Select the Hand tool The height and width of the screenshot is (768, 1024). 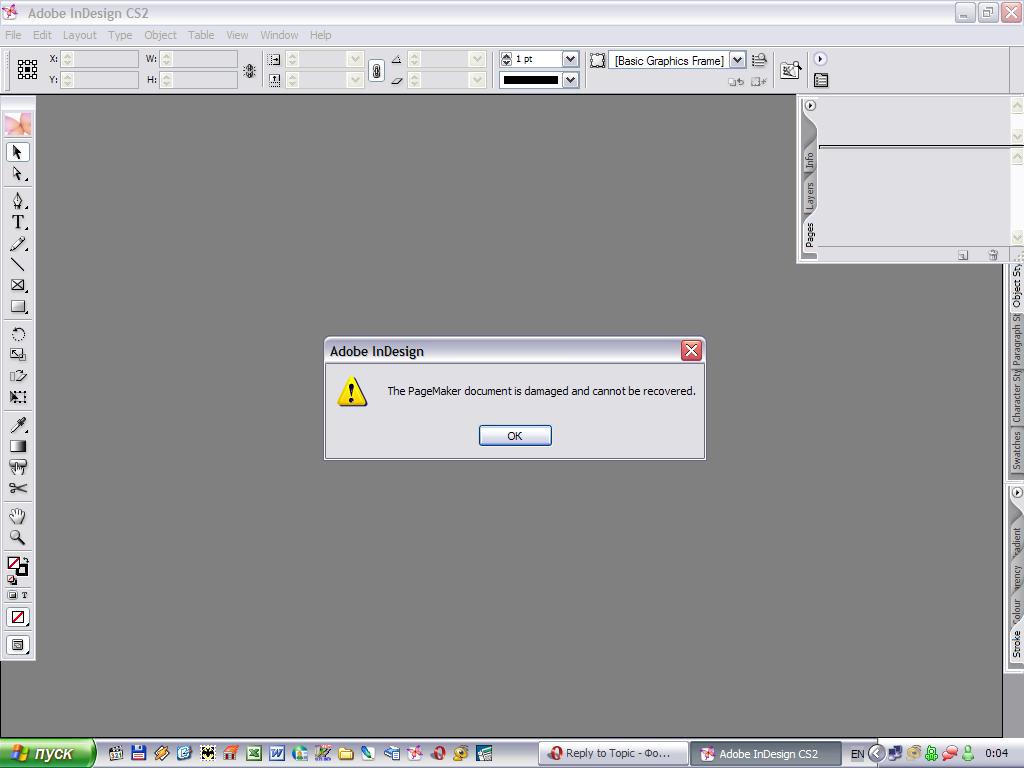(18, 516)
